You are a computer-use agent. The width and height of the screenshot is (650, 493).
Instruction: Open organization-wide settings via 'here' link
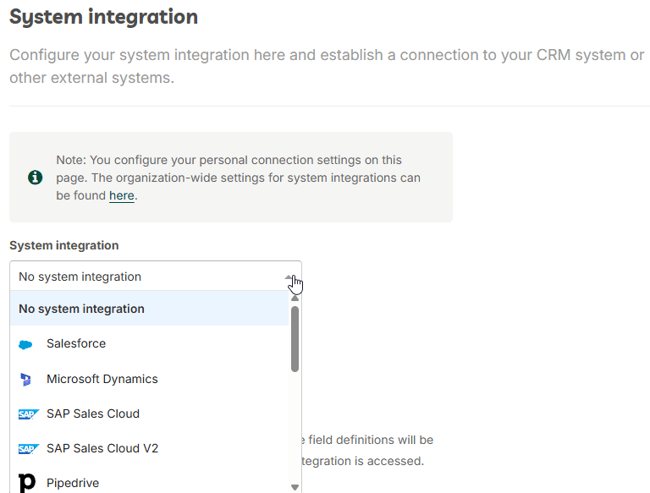point(121,195)
